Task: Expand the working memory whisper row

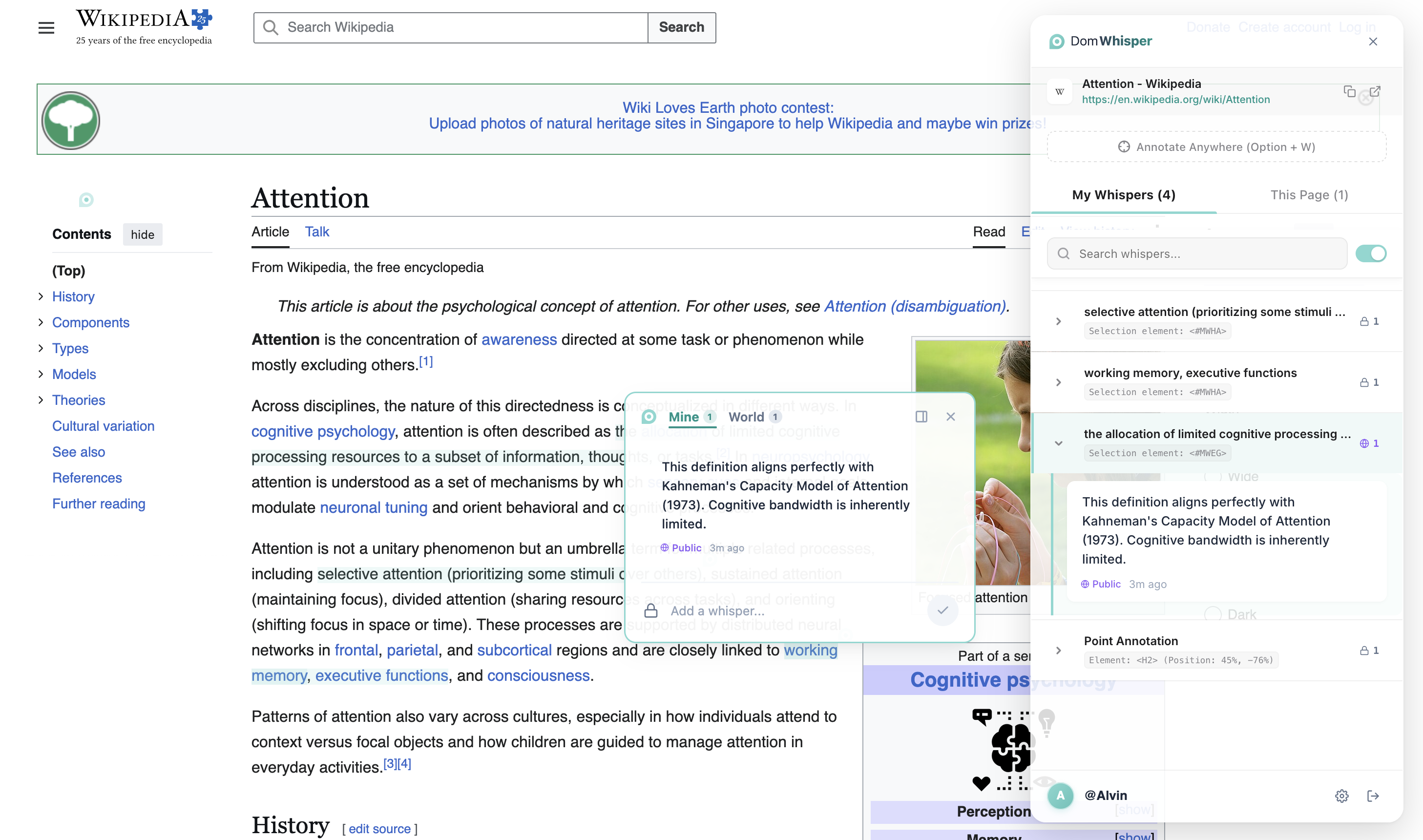Action: pyautogui.click(x=1058, y=383)
